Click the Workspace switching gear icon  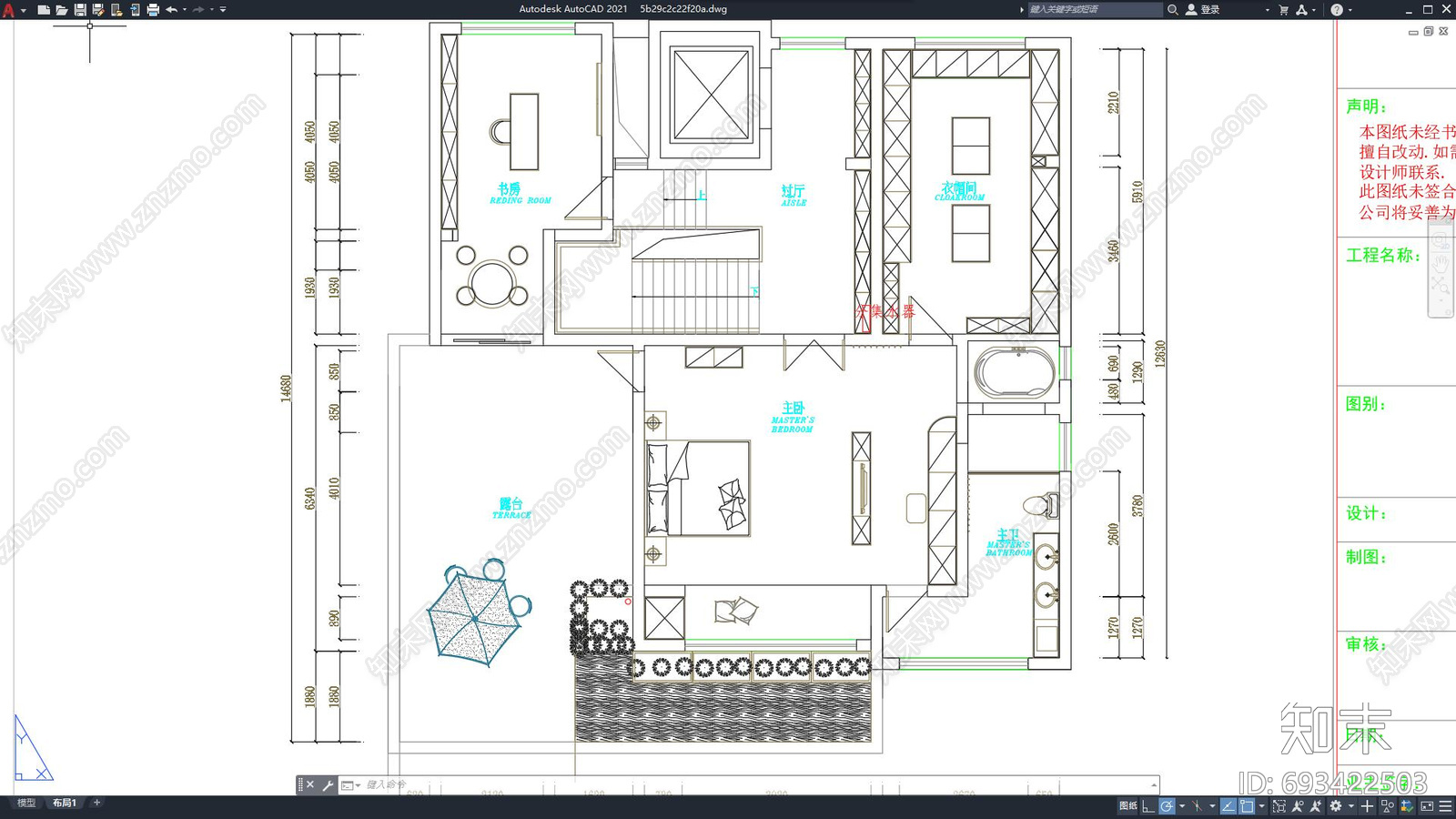pos(1336,806)
